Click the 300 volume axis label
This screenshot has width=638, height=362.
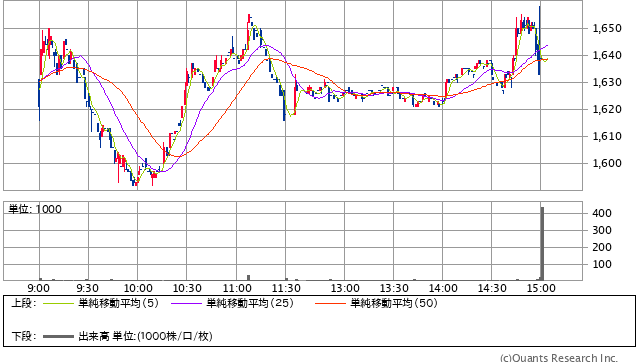pos(602,230)
